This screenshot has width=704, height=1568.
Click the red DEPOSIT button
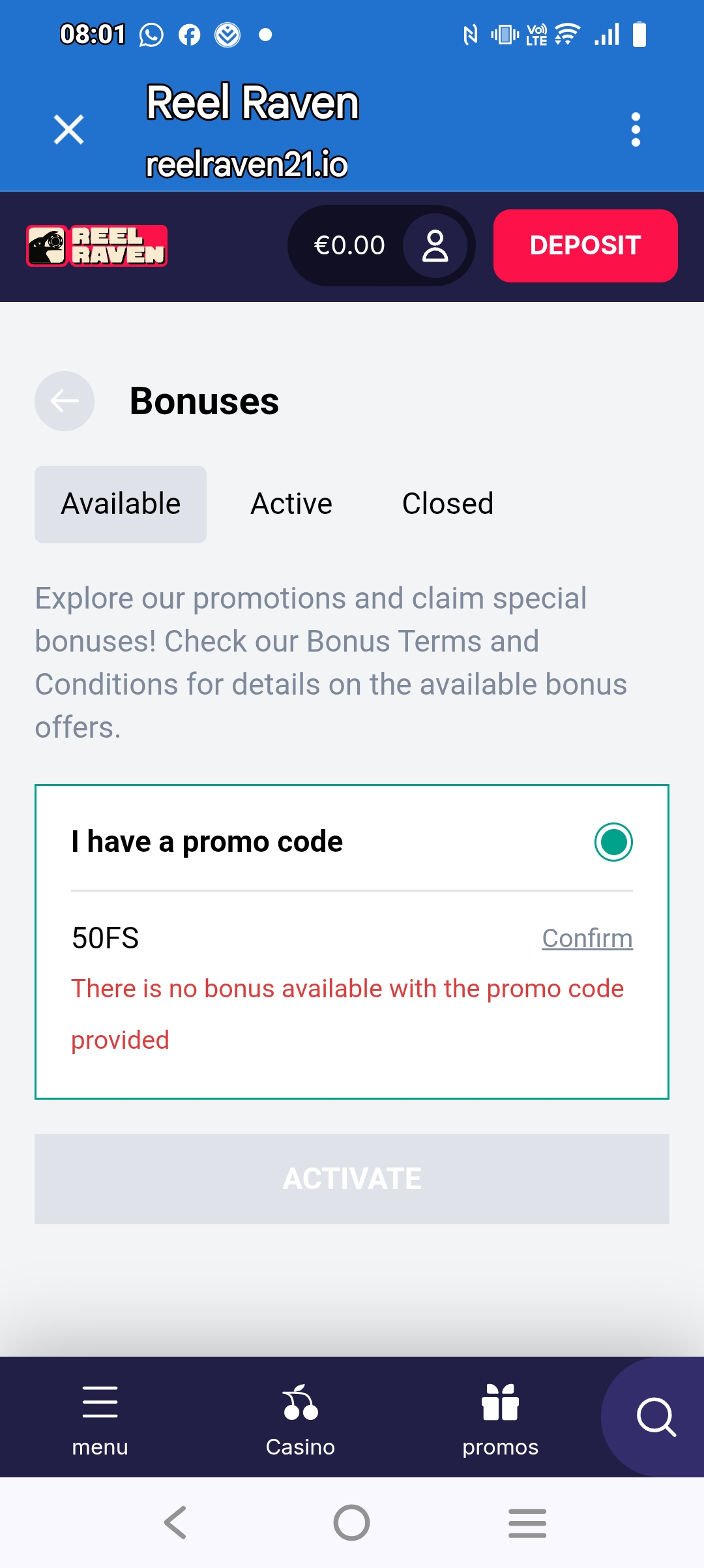point(585,246)
